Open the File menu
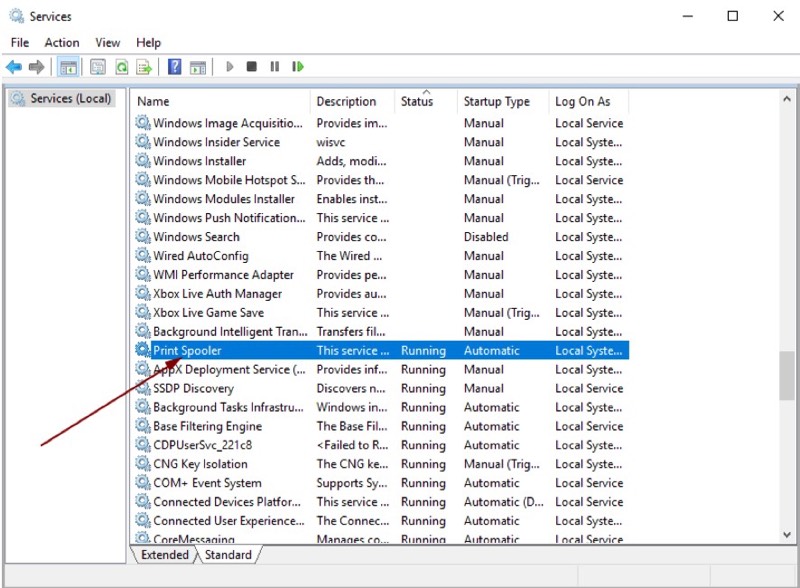This screenshot has height=588, width=800. tap(20, 43)
